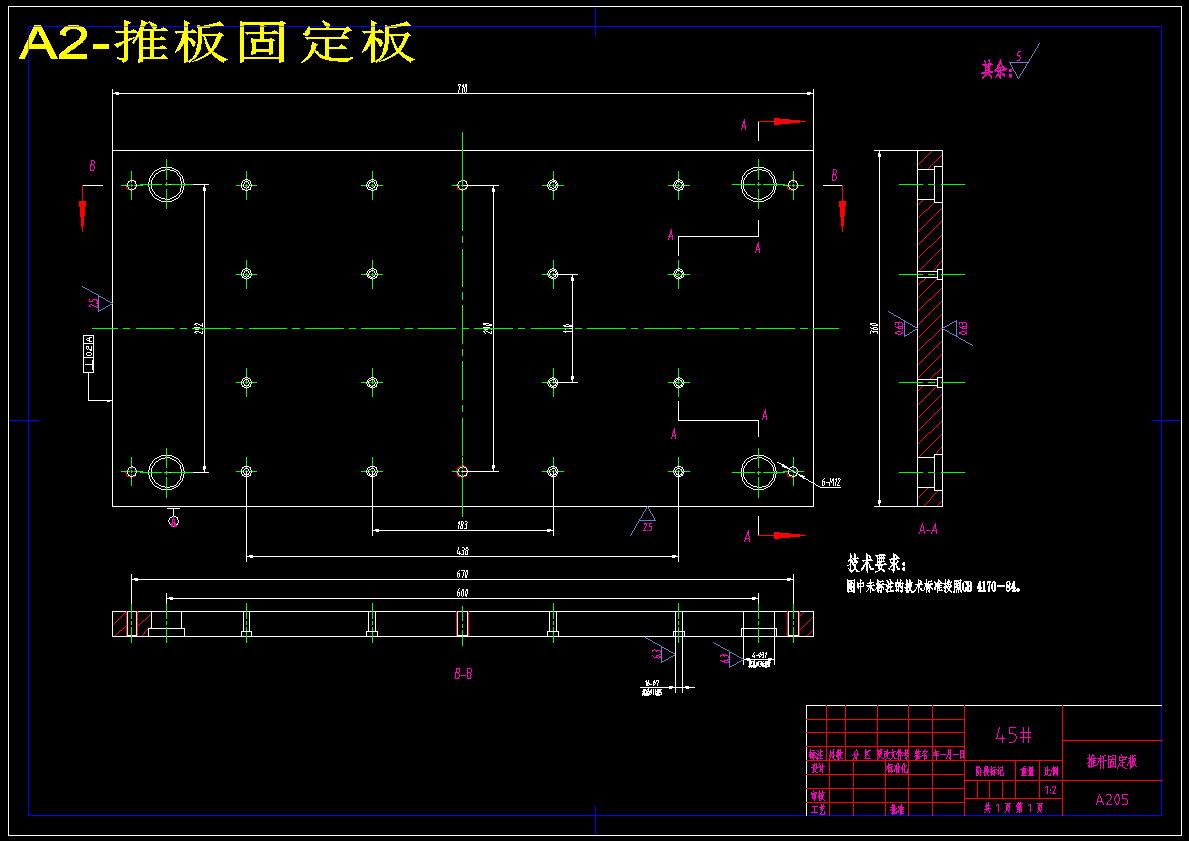Image resolution: width=1189 pixels, height=841 pixels.
Task: Click the '重量' header cell
Action: coord(1027,771)
